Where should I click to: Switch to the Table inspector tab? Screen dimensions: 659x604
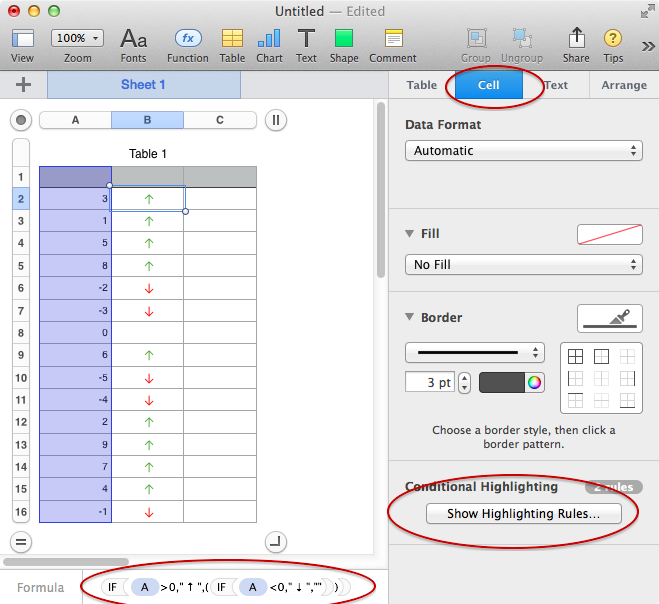pyautogui.click(x=422, y=85)
